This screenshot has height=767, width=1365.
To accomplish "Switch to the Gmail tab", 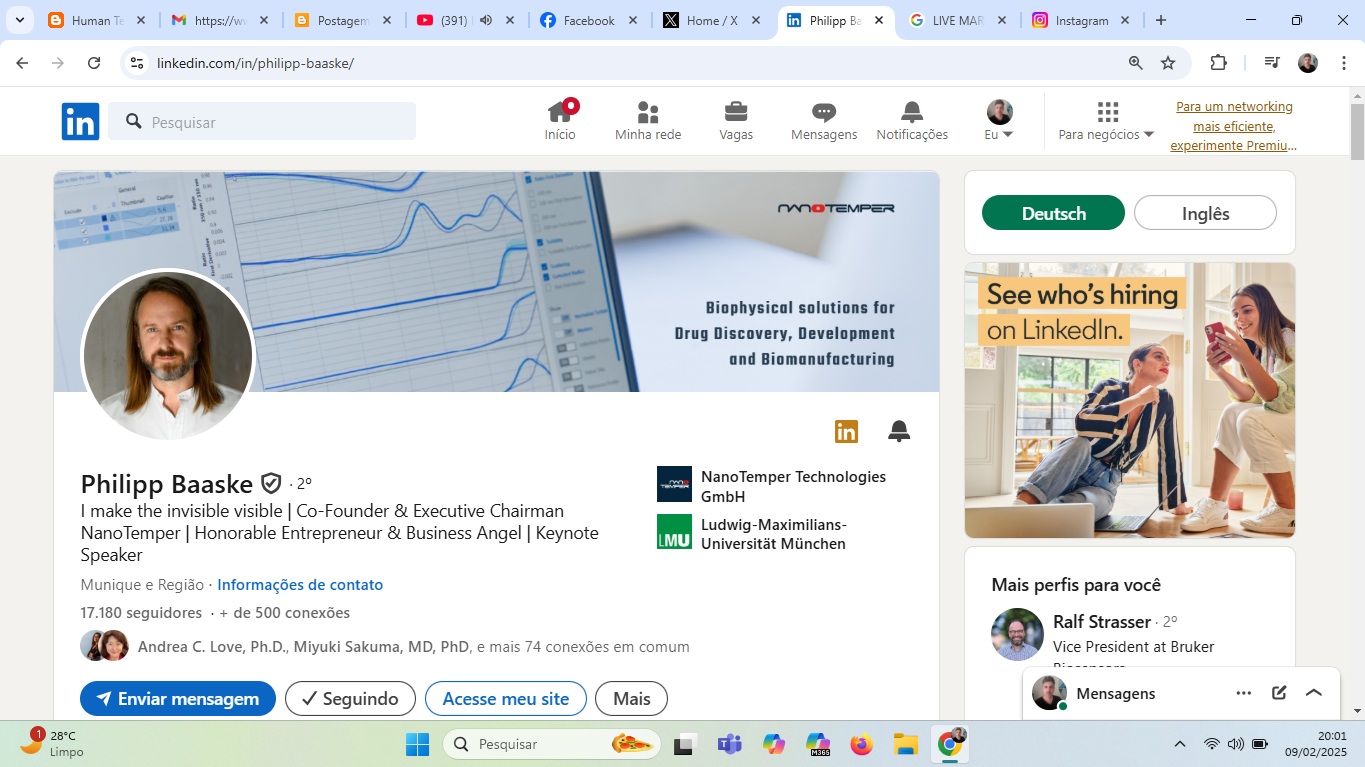I will pyautogui.click(x=220, y=20).
